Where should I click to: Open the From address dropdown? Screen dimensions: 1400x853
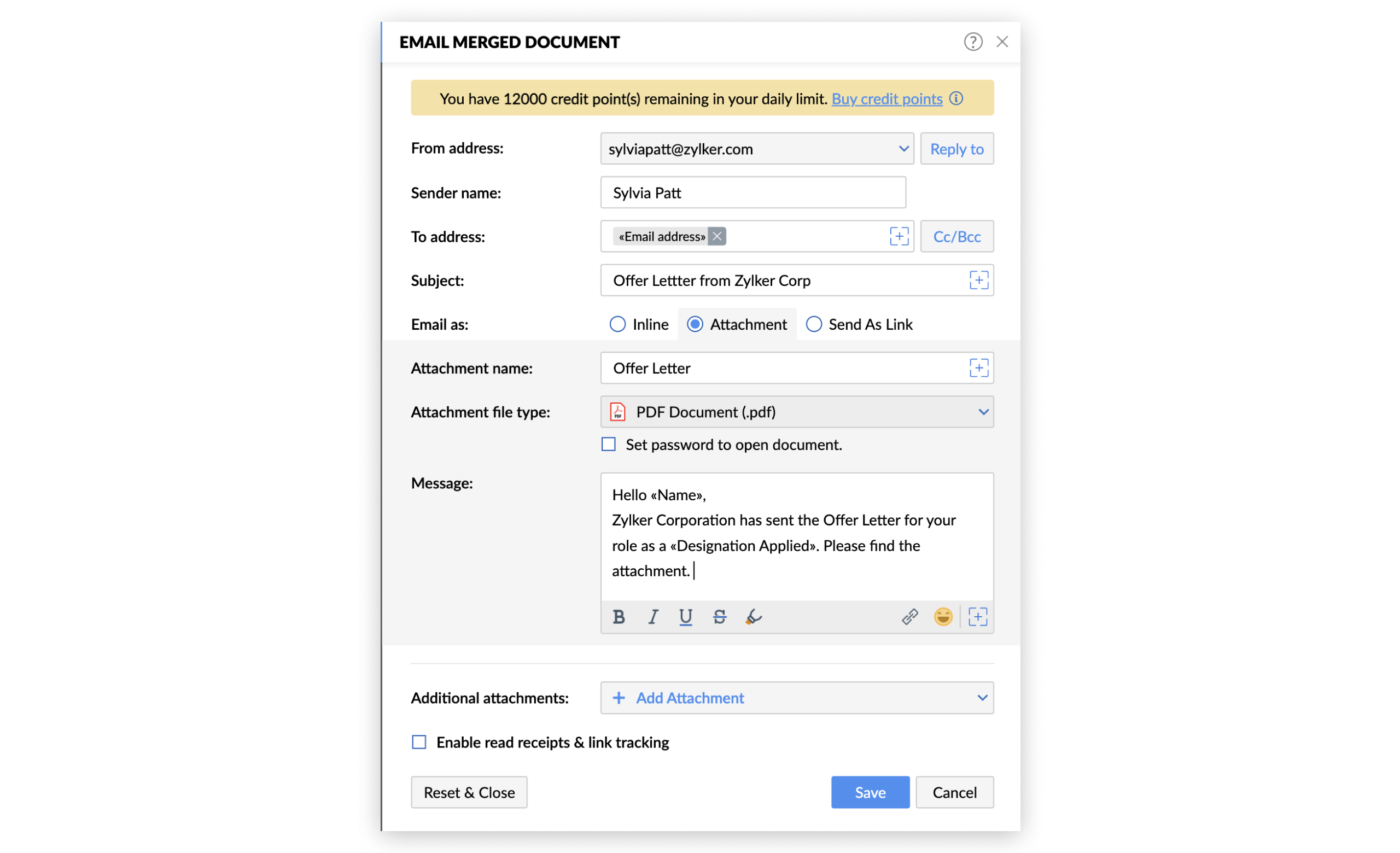pyautogui.click(x=756, y=149)
